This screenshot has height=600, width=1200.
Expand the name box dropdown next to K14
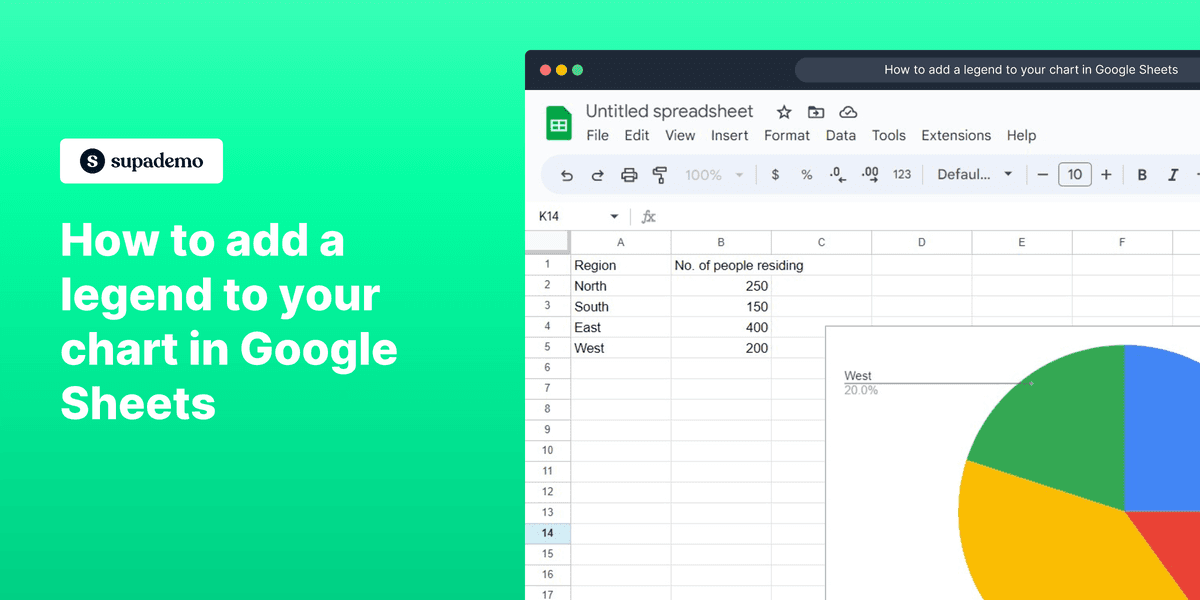pos(613,216)
